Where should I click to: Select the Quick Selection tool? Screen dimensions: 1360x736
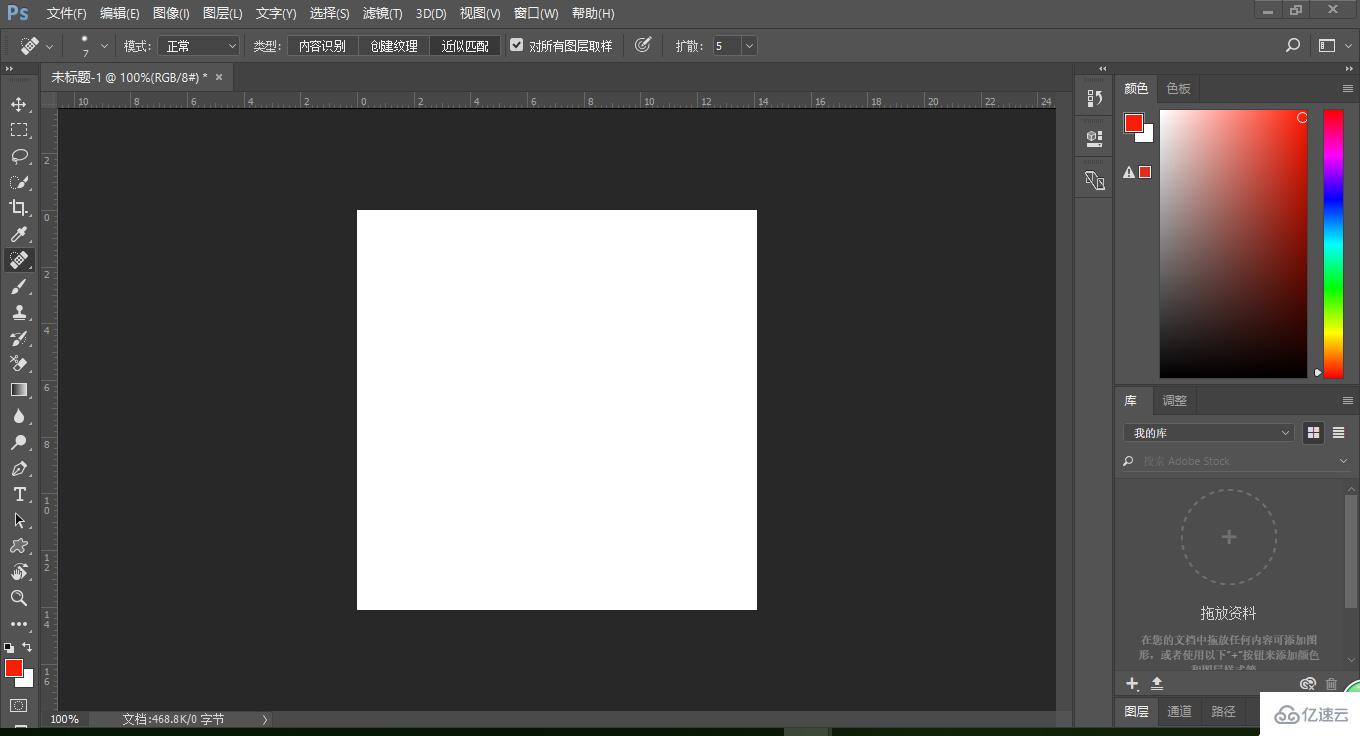click(x=19, y=182)
